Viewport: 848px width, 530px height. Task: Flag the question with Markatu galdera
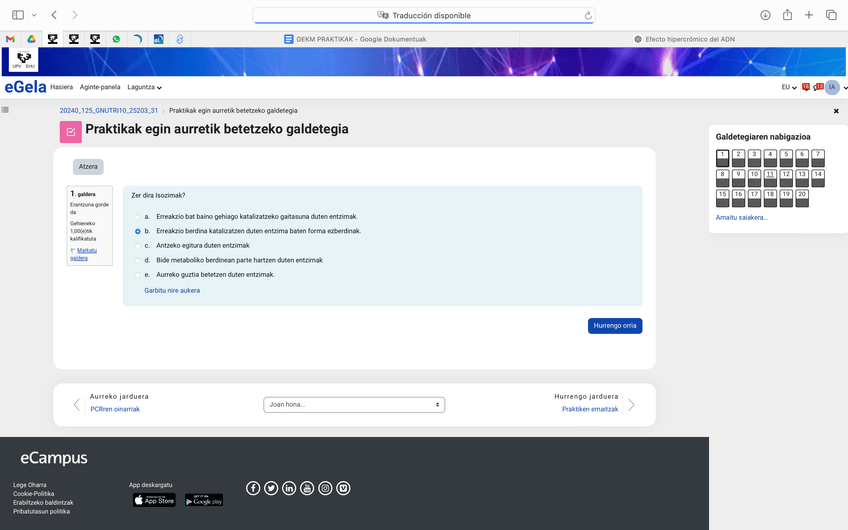83,254
